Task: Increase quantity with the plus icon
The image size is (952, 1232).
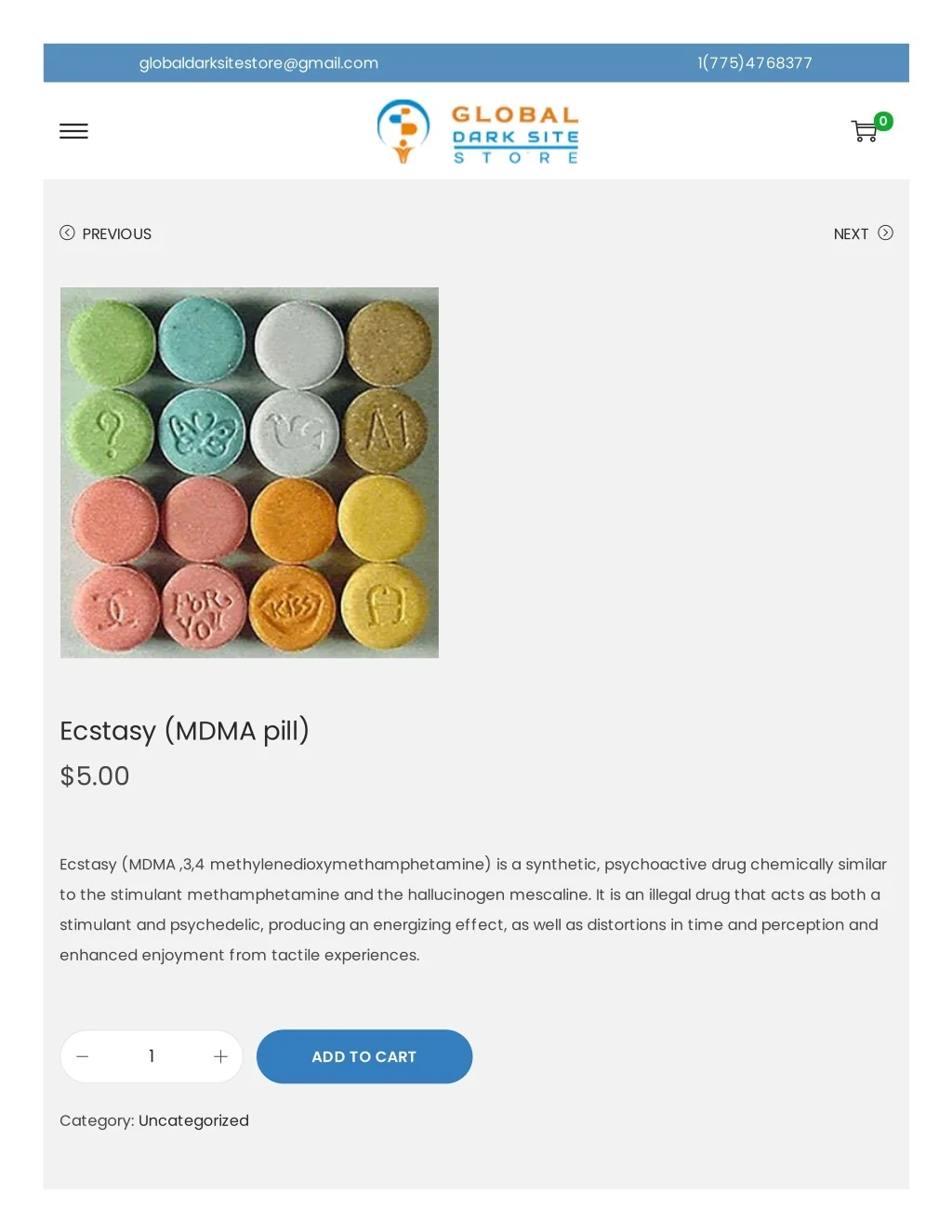Action: [x=220, y=1056]
